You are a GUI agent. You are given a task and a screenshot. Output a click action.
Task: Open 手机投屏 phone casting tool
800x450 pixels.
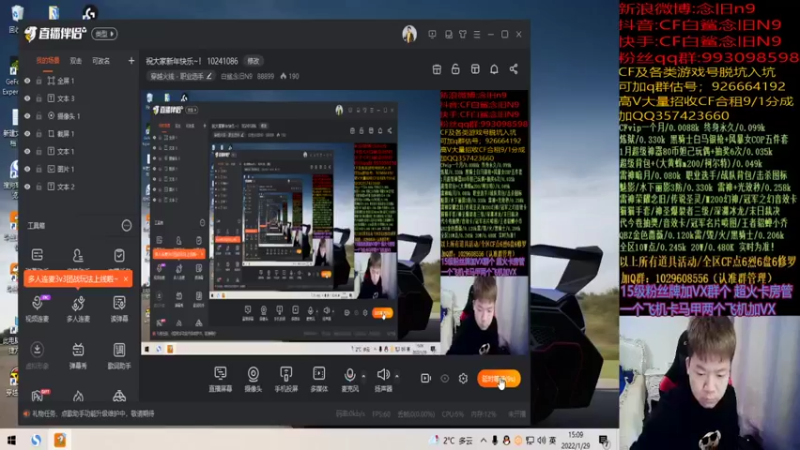click(286, 379)
